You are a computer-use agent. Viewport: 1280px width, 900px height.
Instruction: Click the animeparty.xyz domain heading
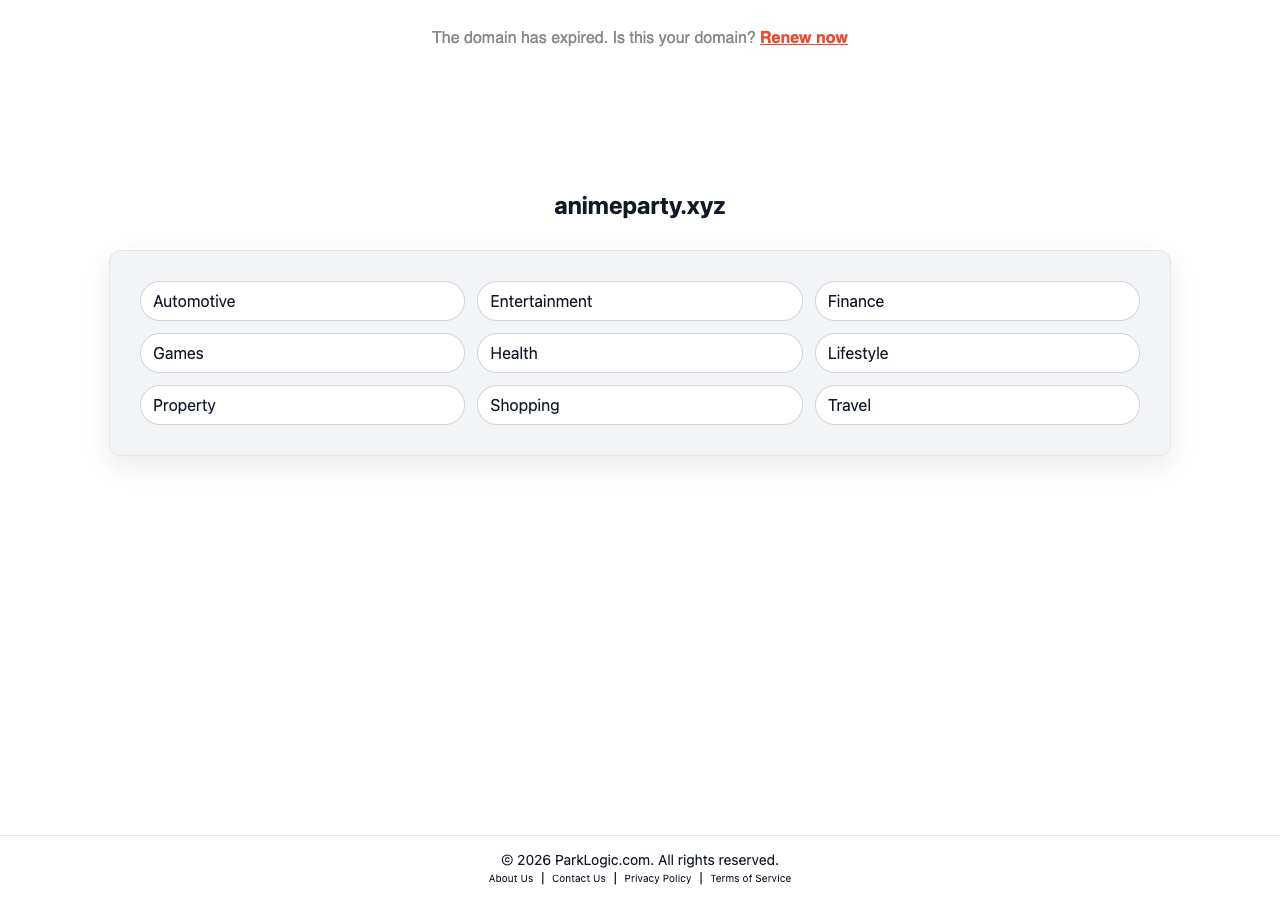[x=640, y=206]
